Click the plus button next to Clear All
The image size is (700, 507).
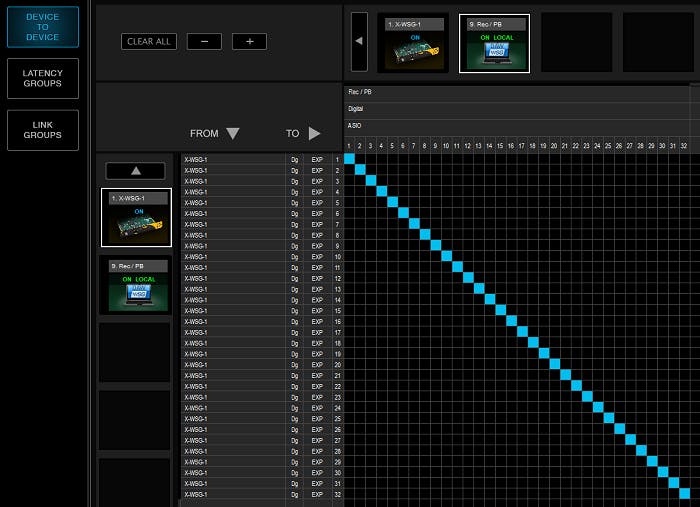[249, 42]
